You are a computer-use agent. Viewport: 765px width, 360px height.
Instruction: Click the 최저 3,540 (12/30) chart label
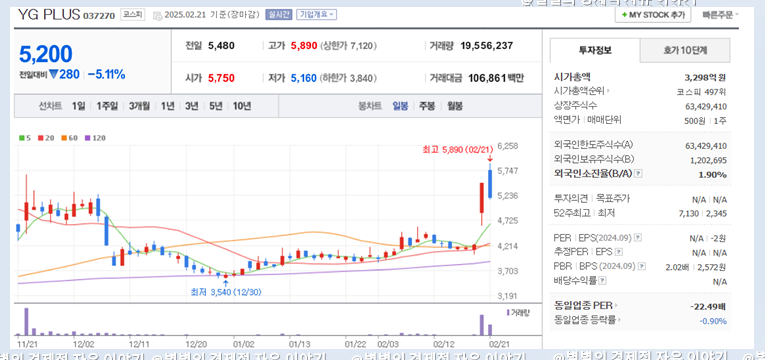tap(226, 292)
